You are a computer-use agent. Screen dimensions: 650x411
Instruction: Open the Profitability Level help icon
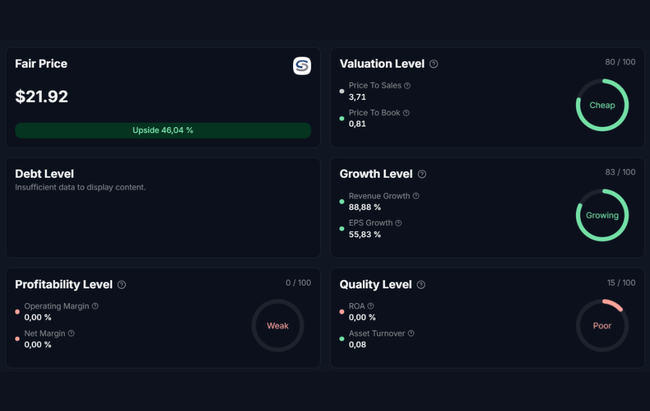coord(122,285)
